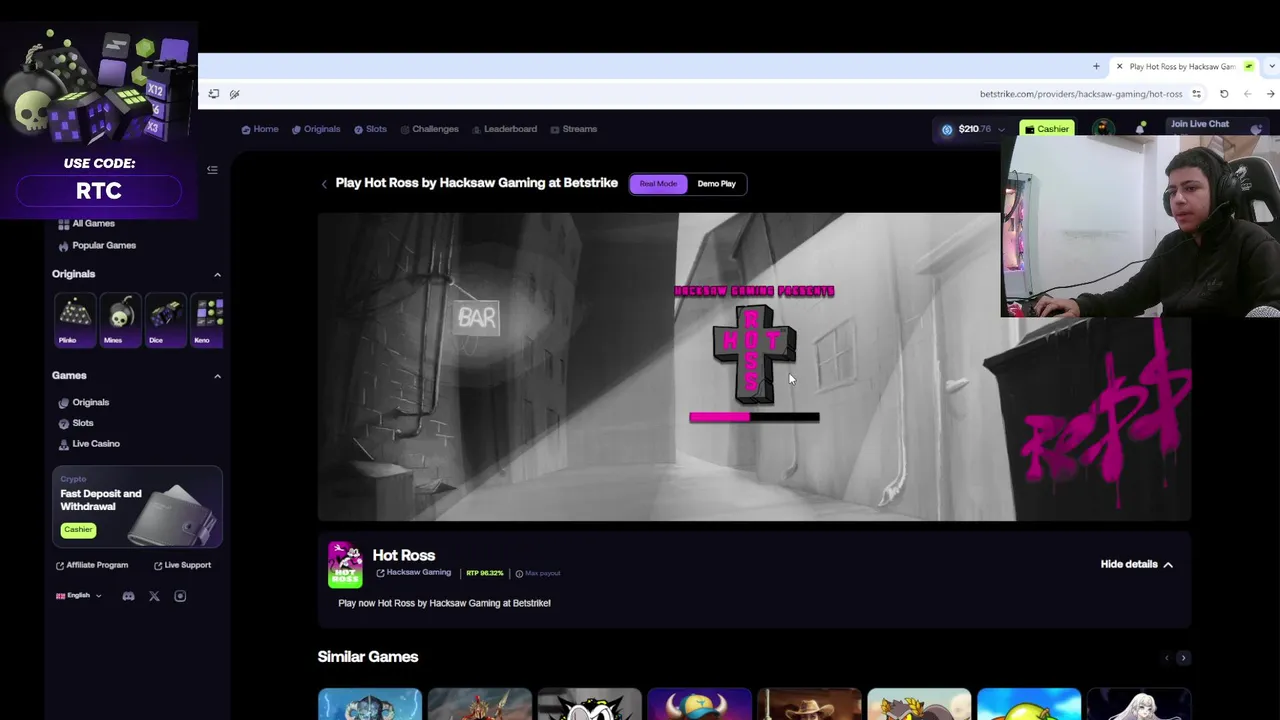
Task: Open the Instagram icon link
Action: tap(180, 596)
